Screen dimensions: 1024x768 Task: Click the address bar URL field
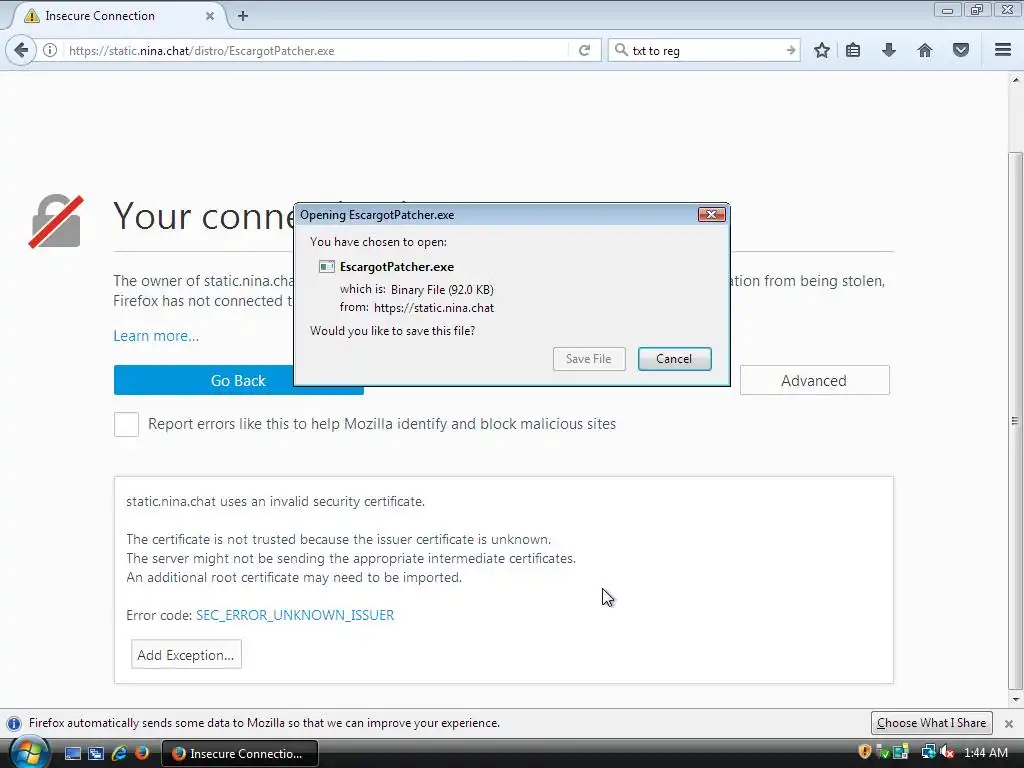(x=317, y=50)
